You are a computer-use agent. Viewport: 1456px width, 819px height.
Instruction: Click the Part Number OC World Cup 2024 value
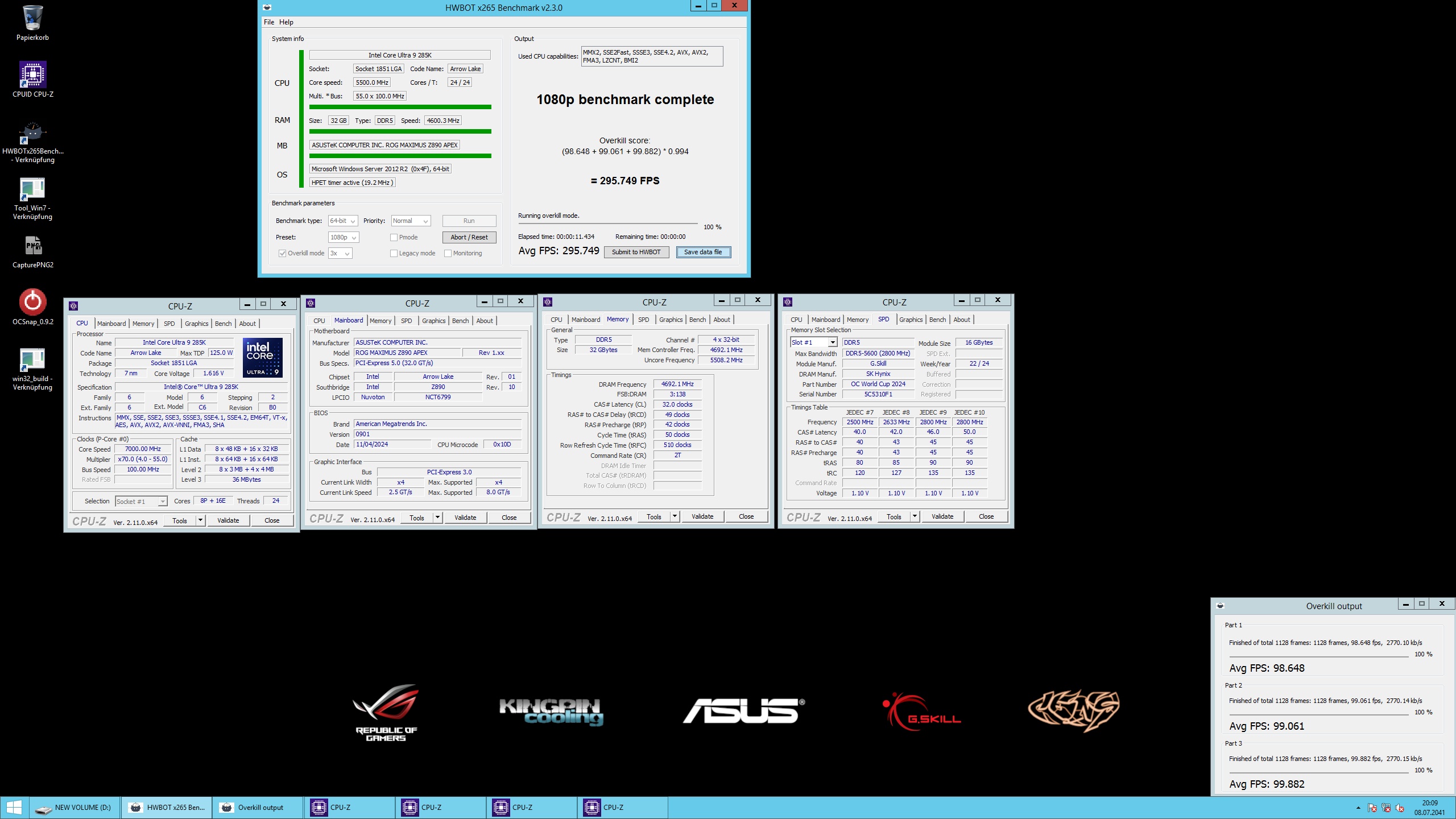tap(878, 384)
